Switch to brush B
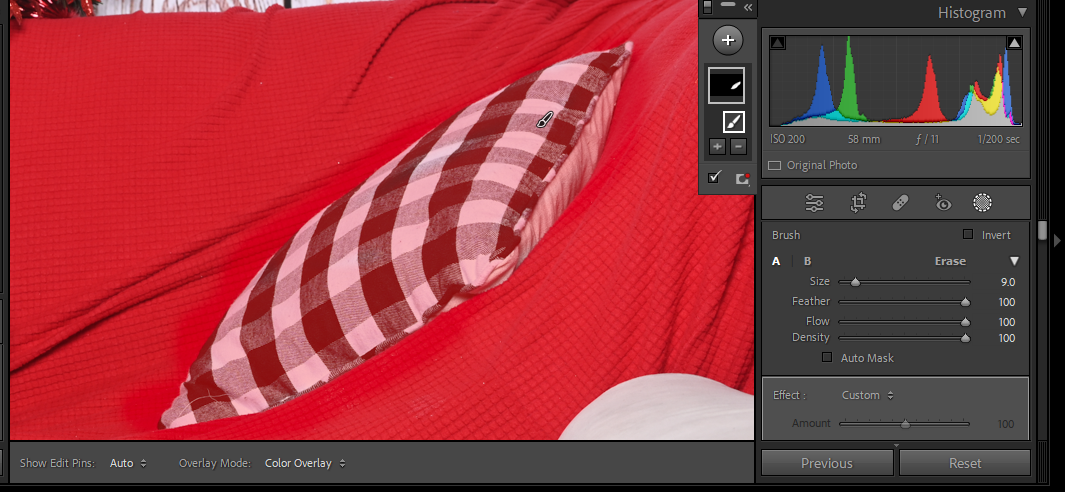The image size is (1065, 492). 808,261
